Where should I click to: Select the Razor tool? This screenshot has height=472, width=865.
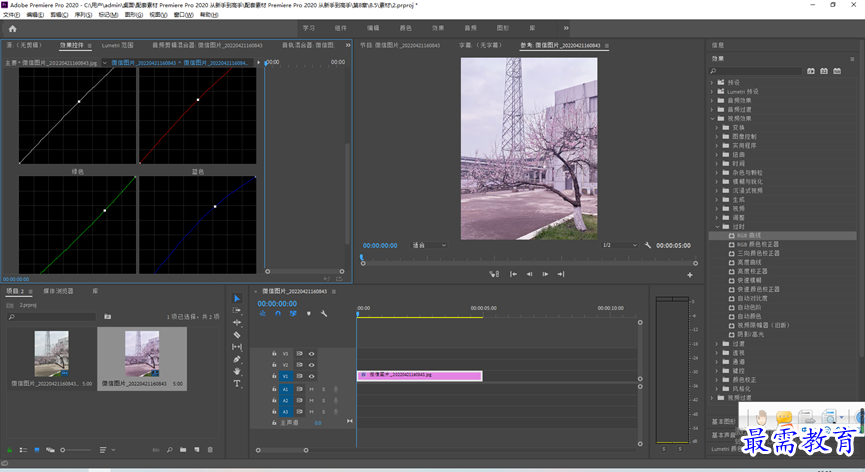click(x=237, y=335)
